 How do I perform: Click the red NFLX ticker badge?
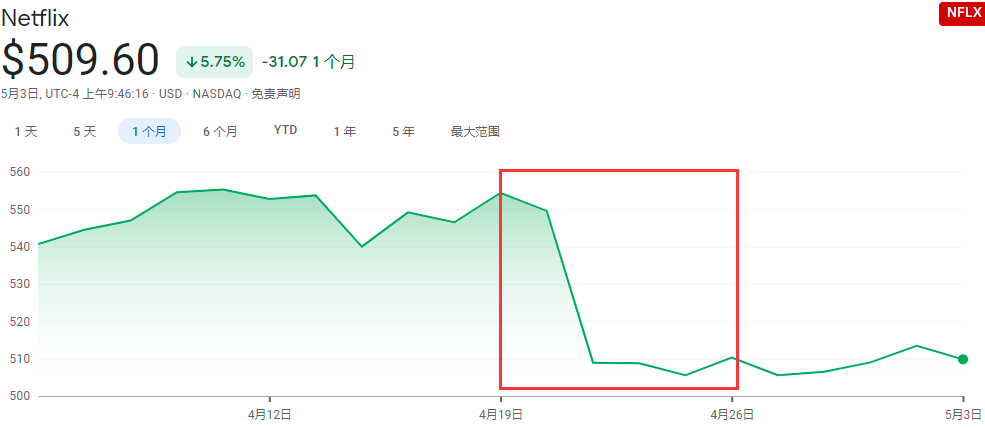[961, 13]
